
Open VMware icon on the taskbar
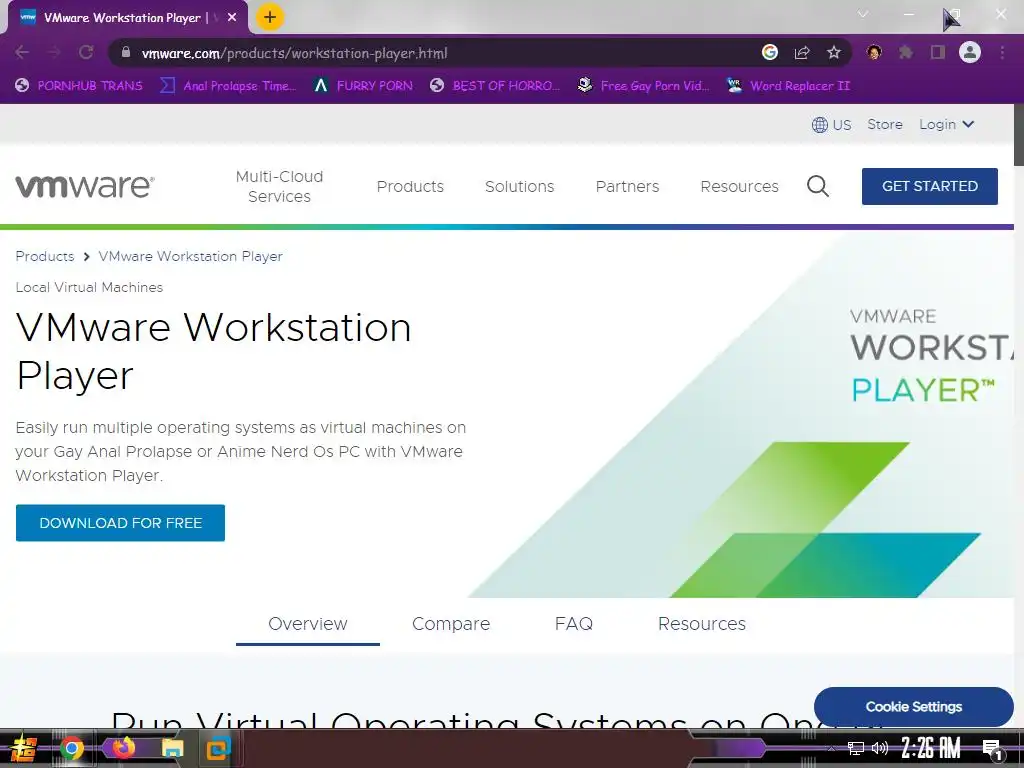(218, 748)
